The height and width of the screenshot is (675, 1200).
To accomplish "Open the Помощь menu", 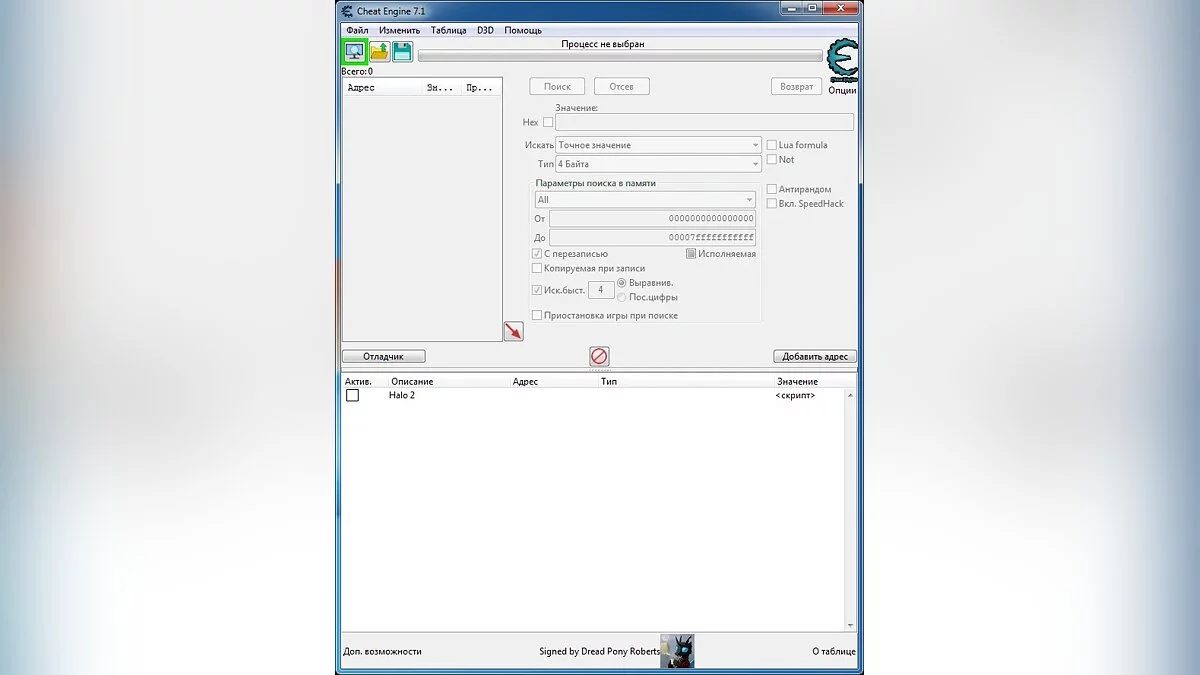I will (523, 30).
